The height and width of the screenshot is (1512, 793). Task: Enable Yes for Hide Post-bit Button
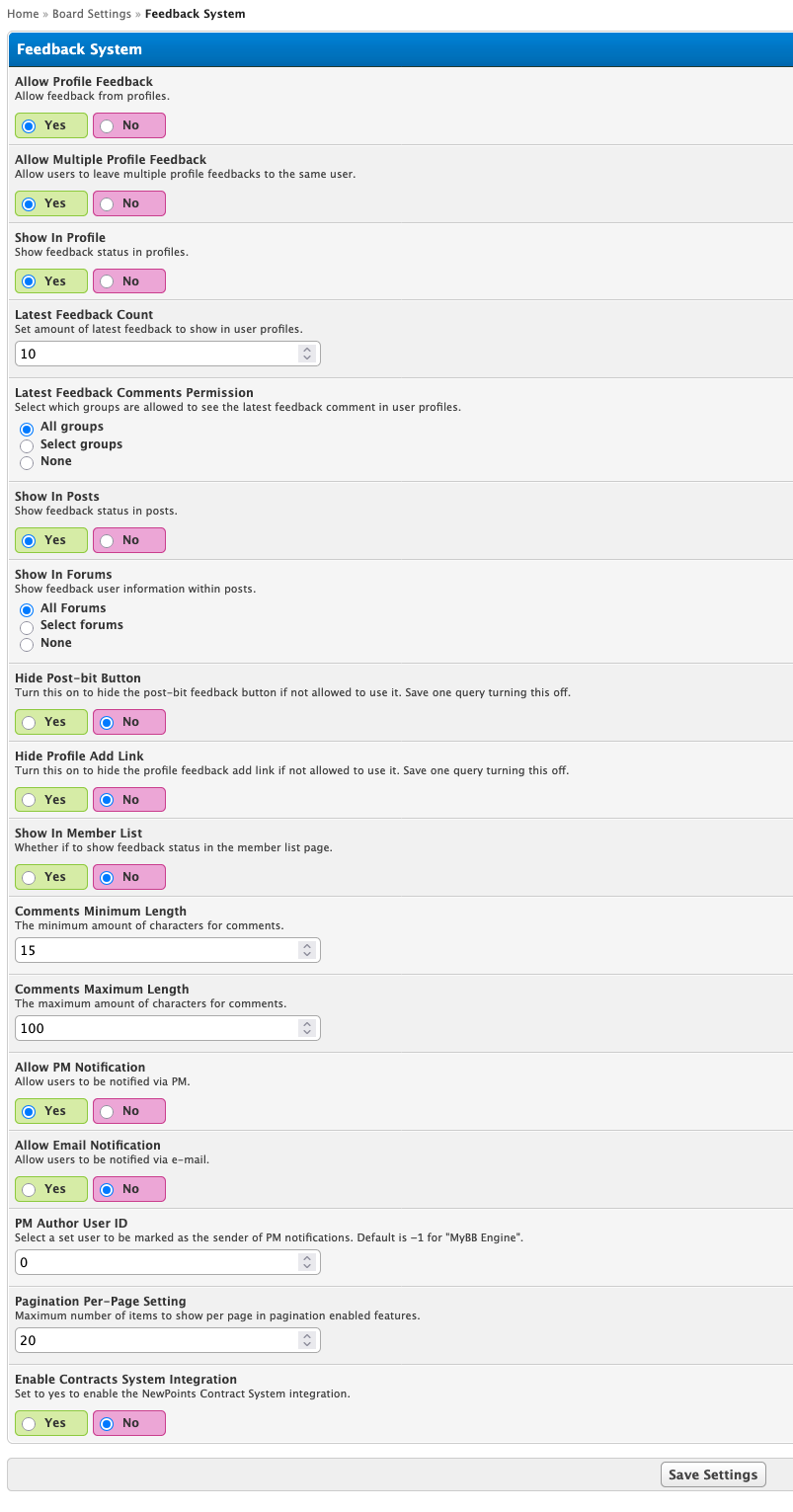[x=51, y=722]
